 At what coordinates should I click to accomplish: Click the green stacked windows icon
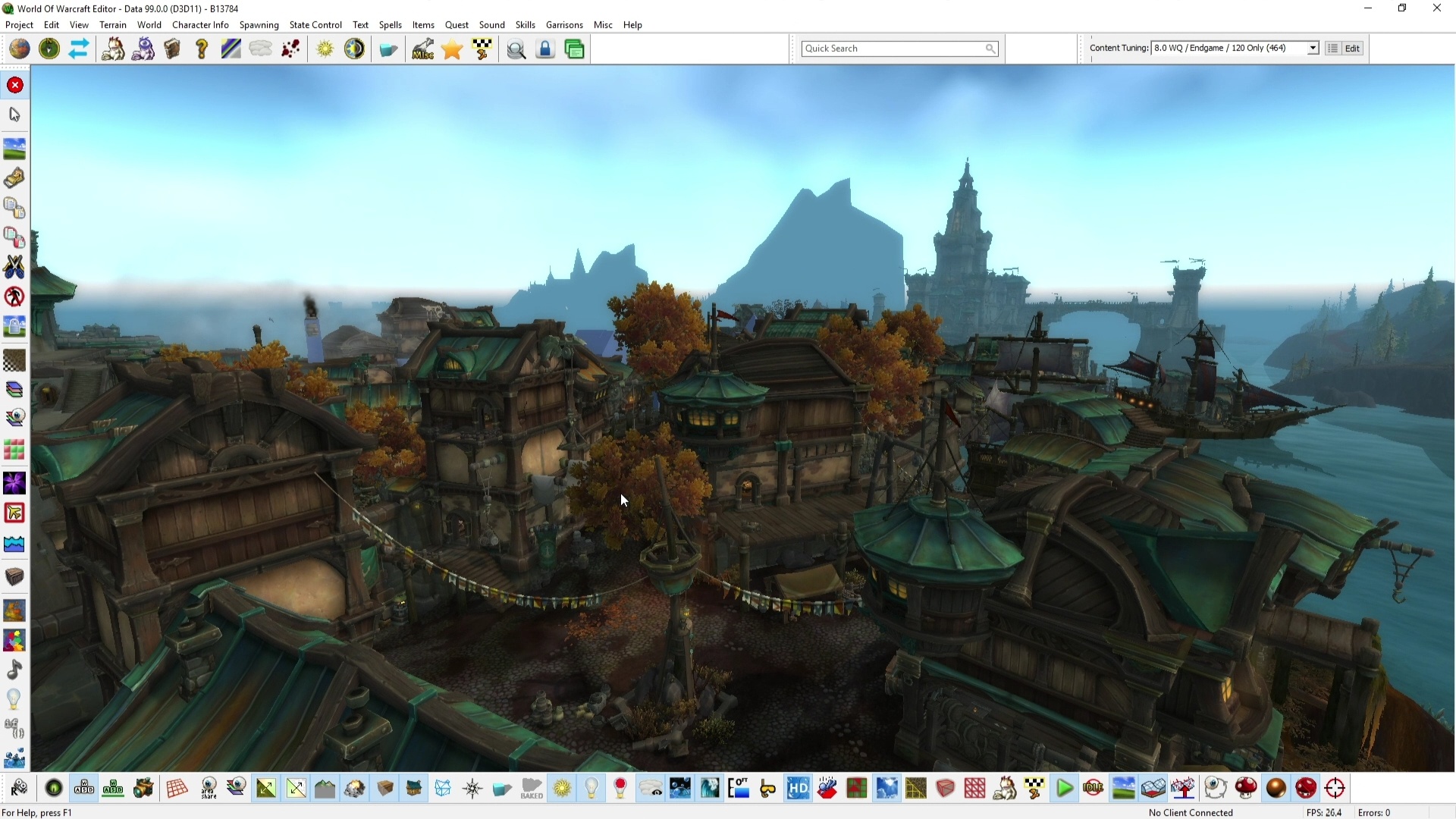[575, 49]
